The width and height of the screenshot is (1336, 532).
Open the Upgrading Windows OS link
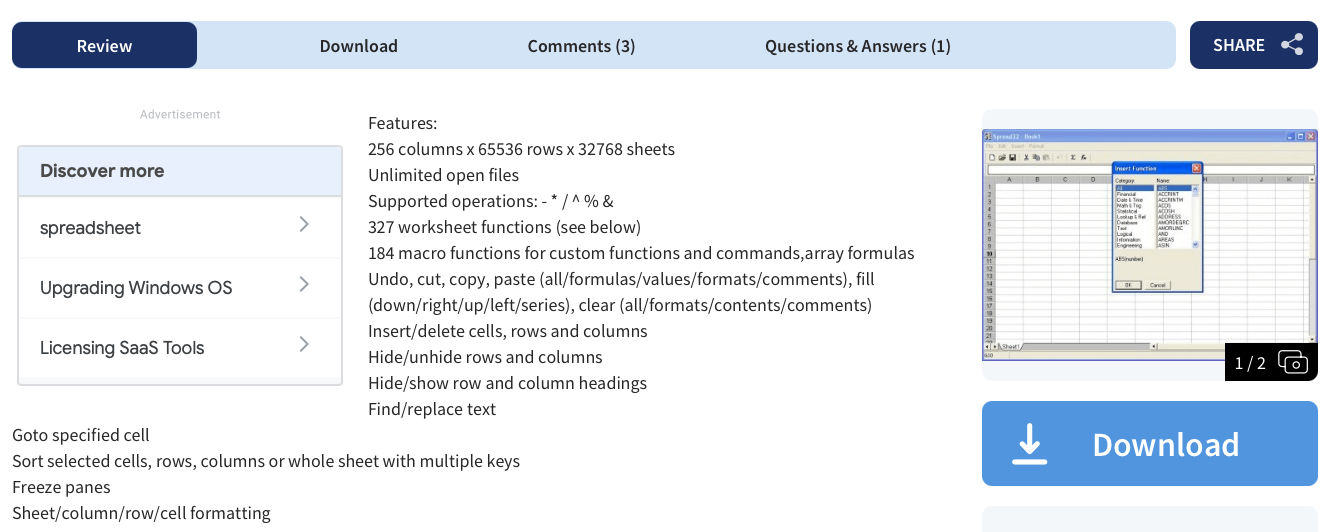tap(180, 288)
